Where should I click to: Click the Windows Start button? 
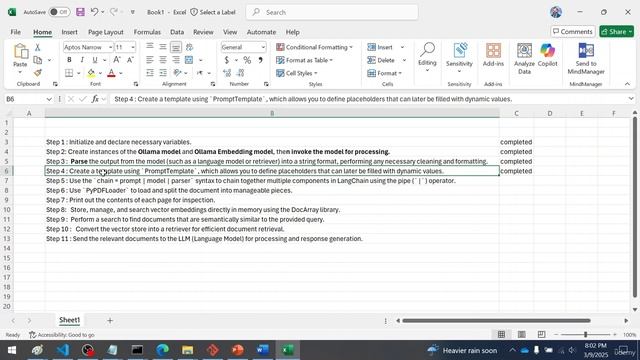(12, 350)
